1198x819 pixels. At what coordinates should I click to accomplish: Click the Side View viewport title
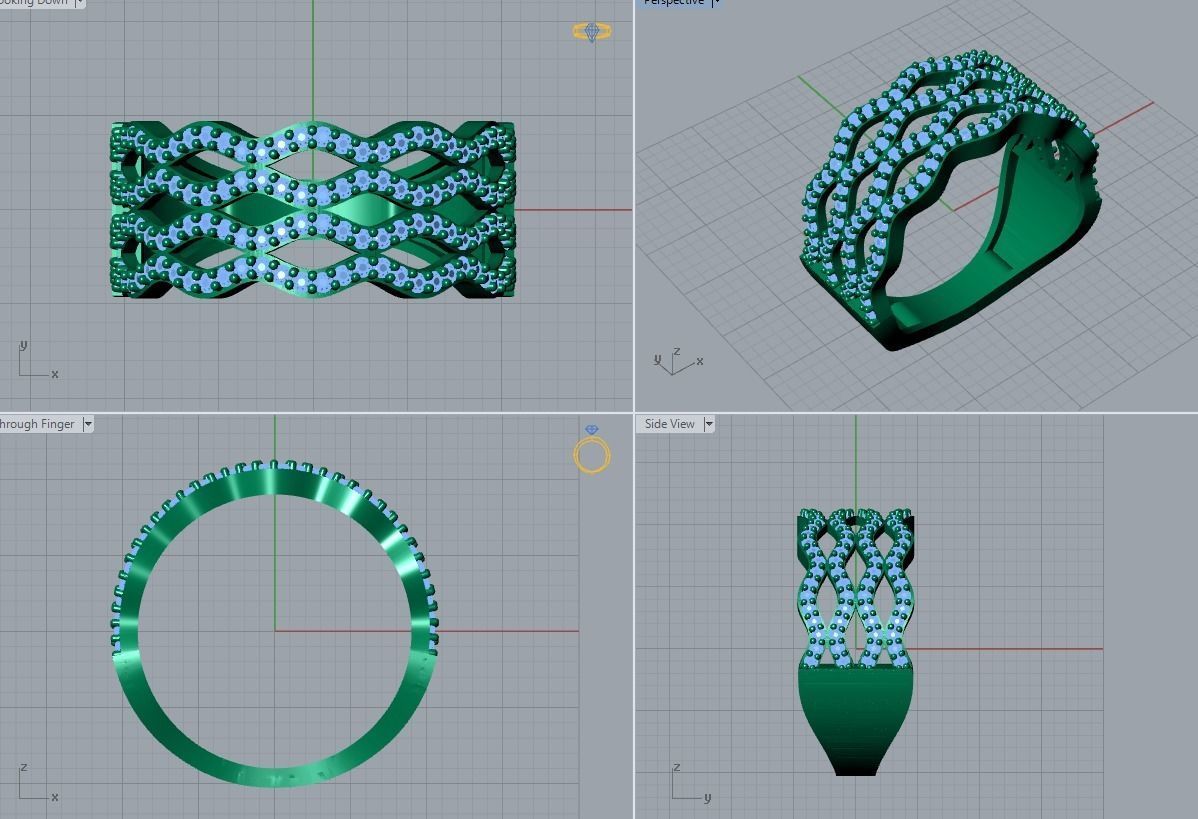pyautogui.click(x=669, y=424)
